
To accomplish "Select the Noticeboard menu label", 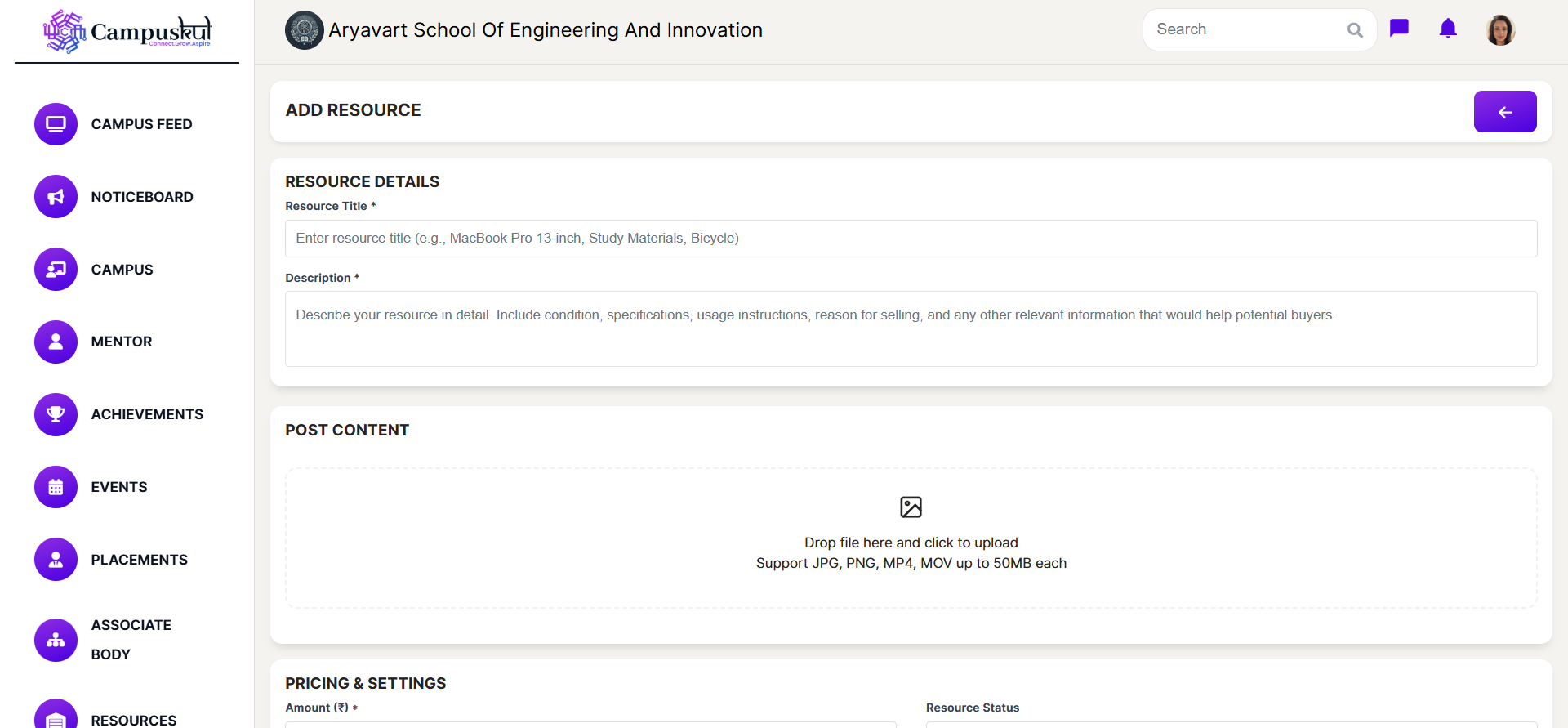I will 142,197.
